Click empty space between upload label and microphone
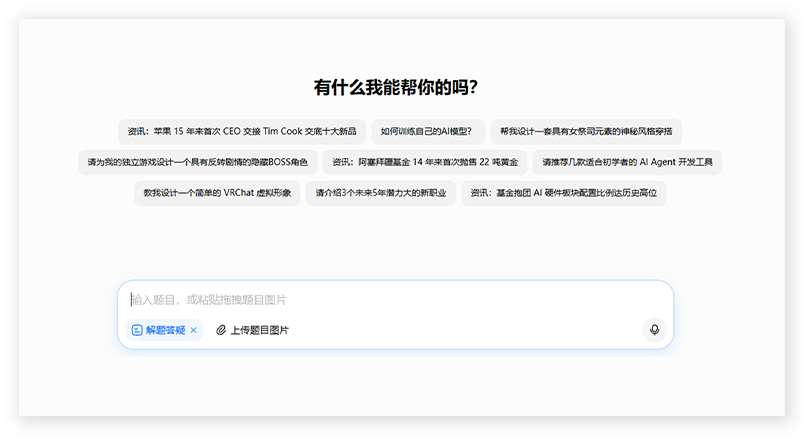This screenshot has width=811, height=442. (460, 330)
